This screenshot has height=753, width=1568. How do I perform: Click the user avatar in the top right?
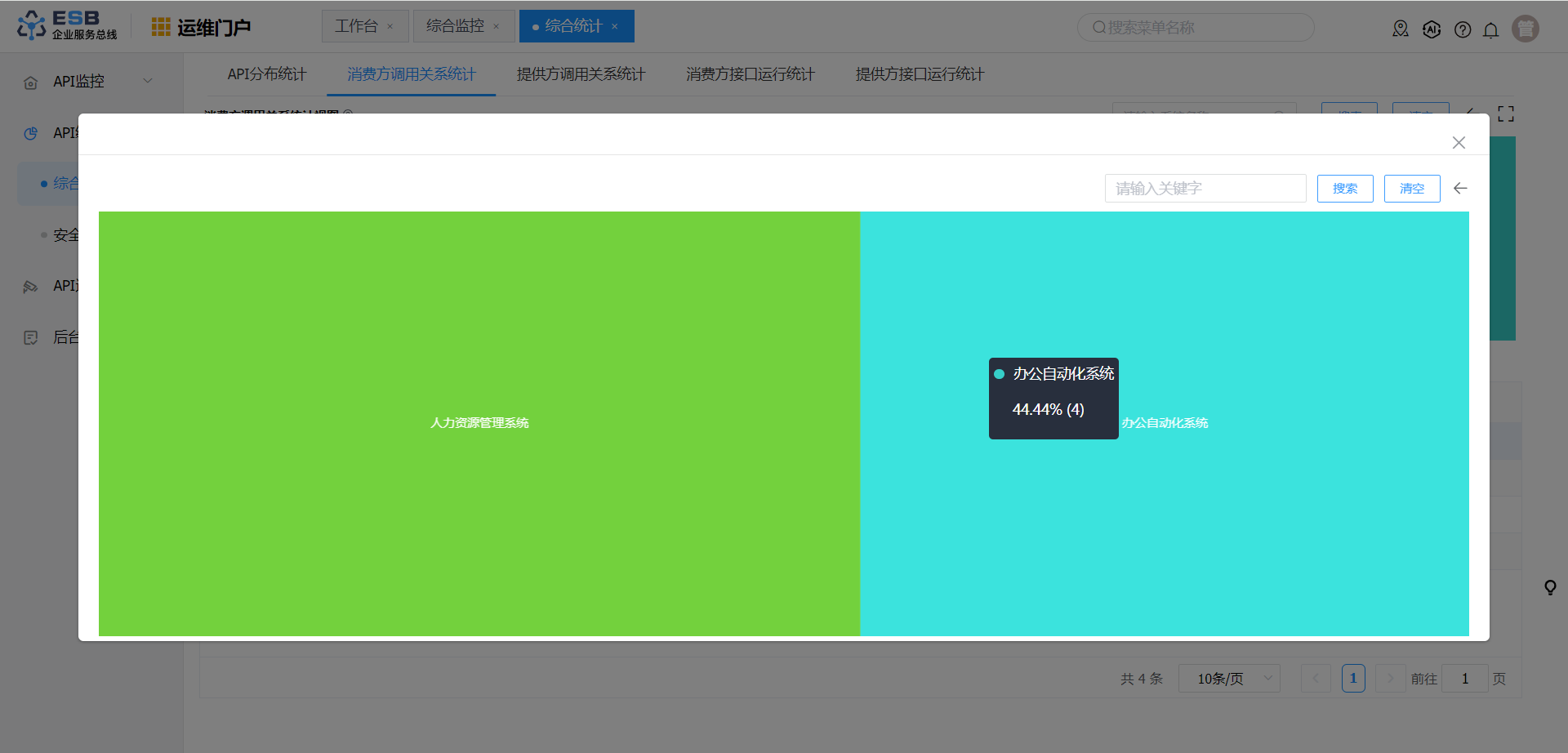coord(1525,29)
